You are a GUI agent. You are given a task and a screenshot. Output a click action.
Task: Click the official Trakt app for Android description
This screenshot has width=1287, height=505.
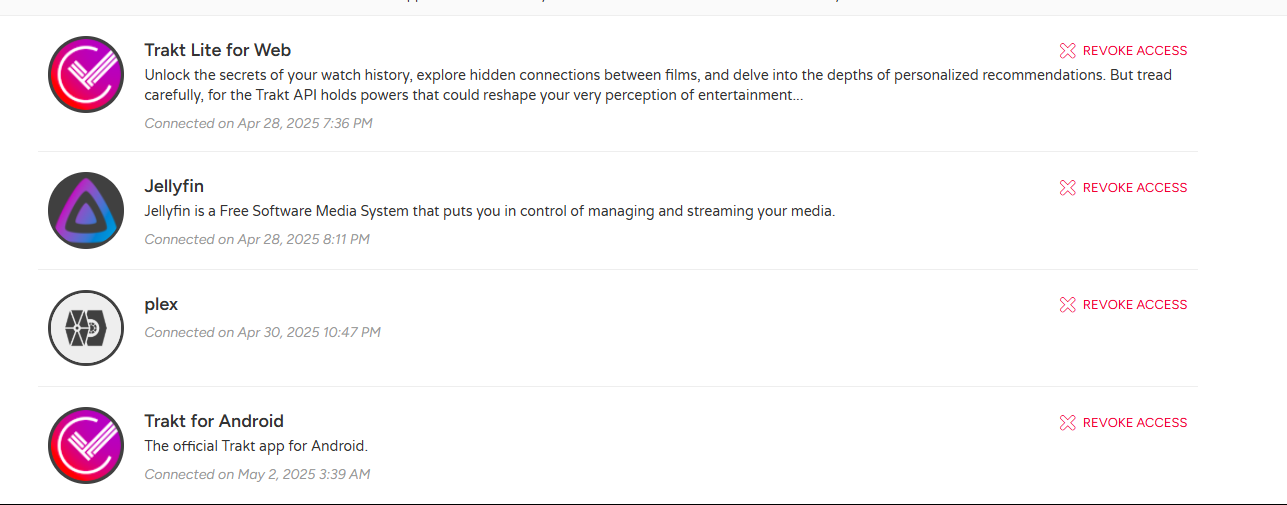[x=257, y=446]
